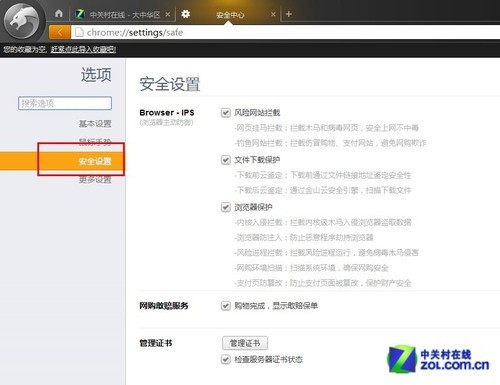Click the Browser - IPS label

click(167, 113)
